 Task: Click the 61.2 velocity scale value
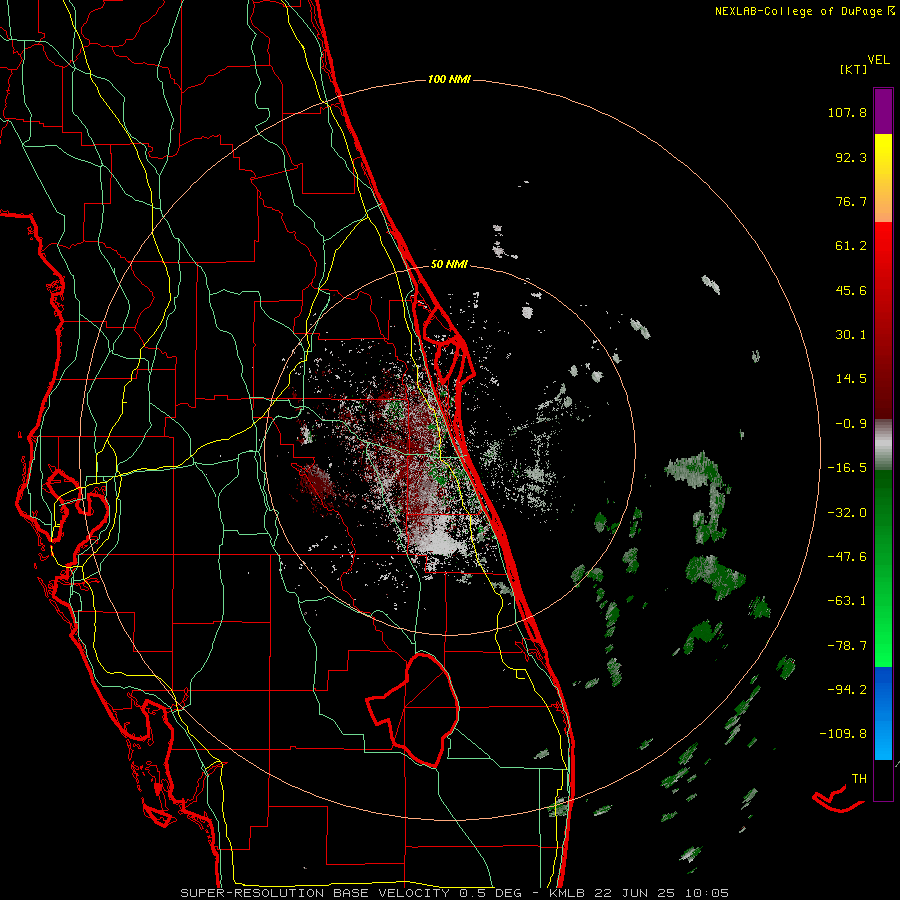[x=851, y=246]
